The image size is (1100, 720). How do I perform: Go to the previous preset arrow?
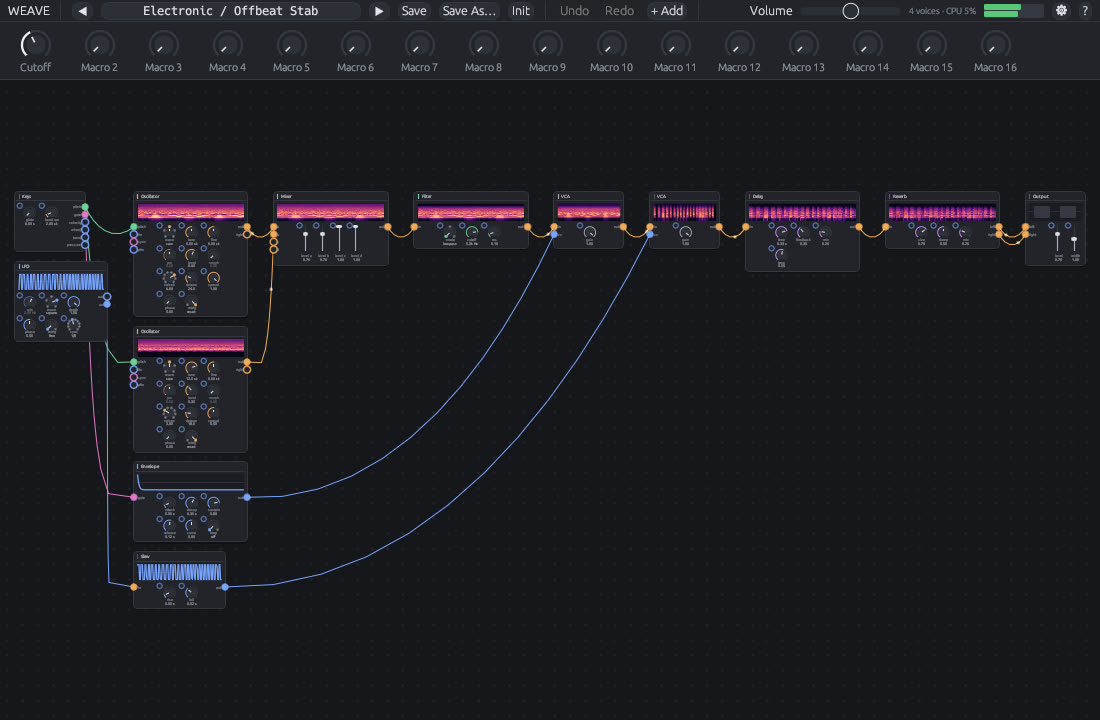83,11
